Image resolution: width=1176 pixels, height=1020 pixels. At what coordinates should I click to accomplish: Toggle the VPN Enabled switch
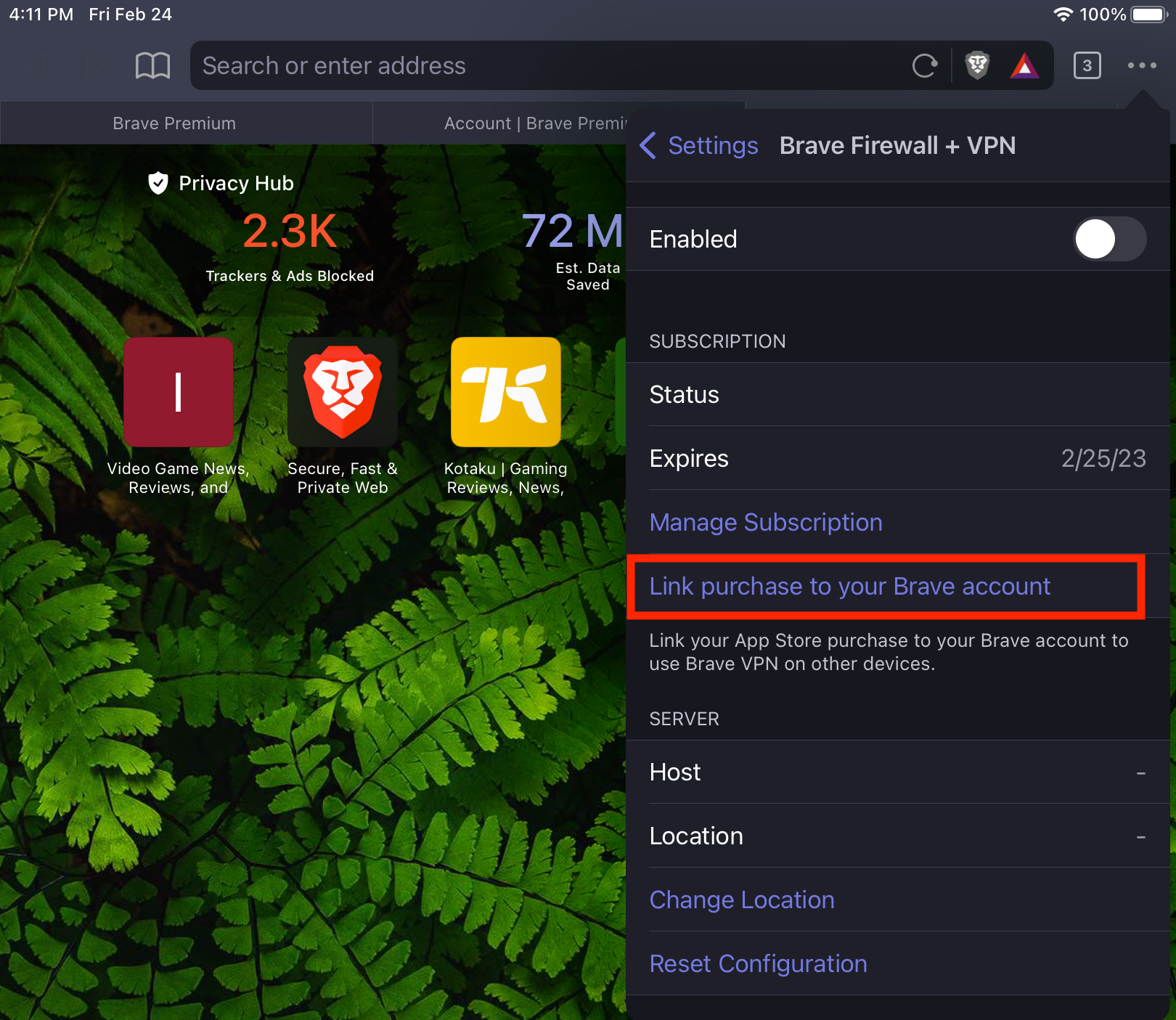click(1110, 239)
